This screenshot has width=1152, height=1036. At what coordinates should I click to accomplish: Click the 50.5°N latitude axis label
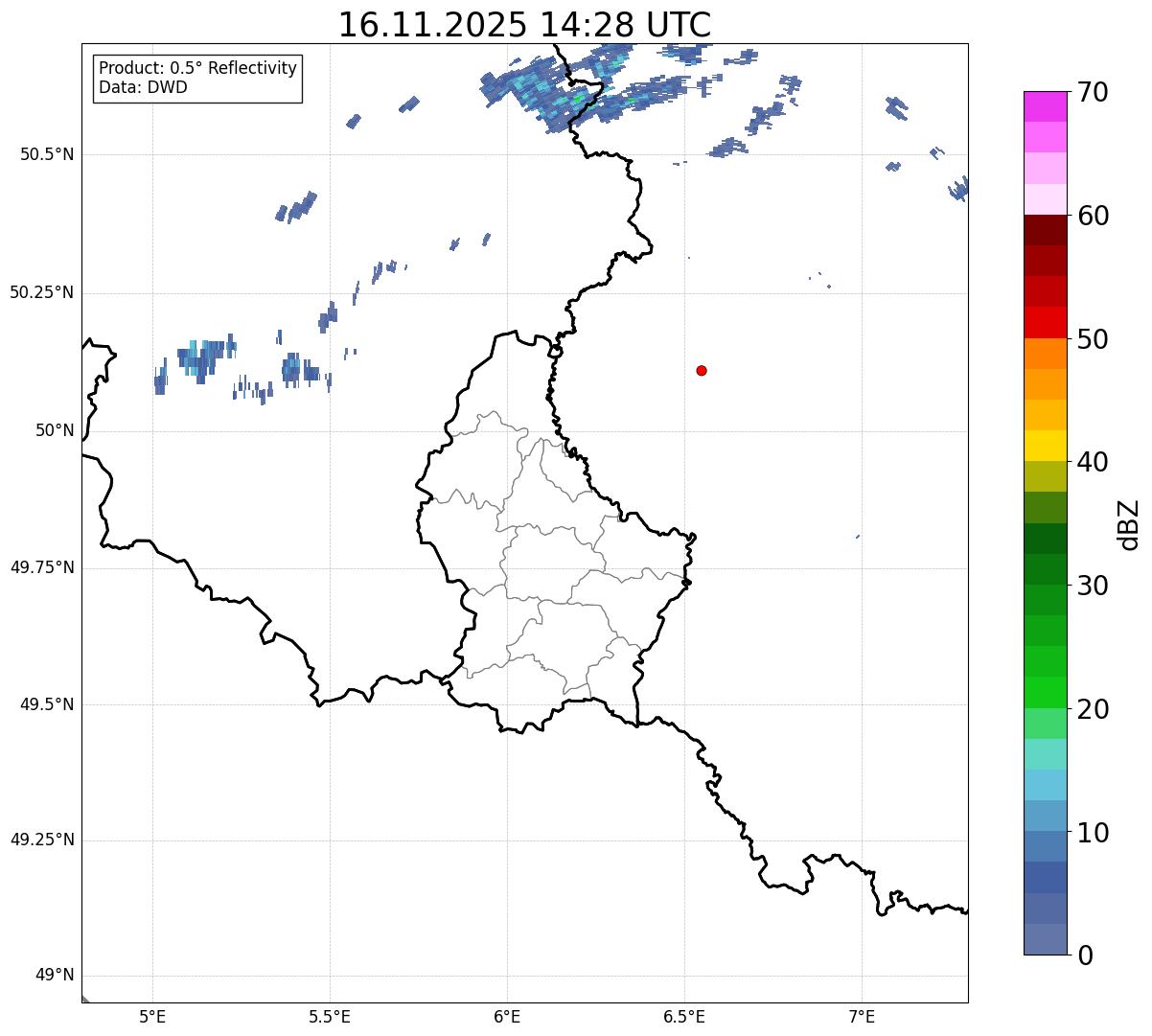47,154
